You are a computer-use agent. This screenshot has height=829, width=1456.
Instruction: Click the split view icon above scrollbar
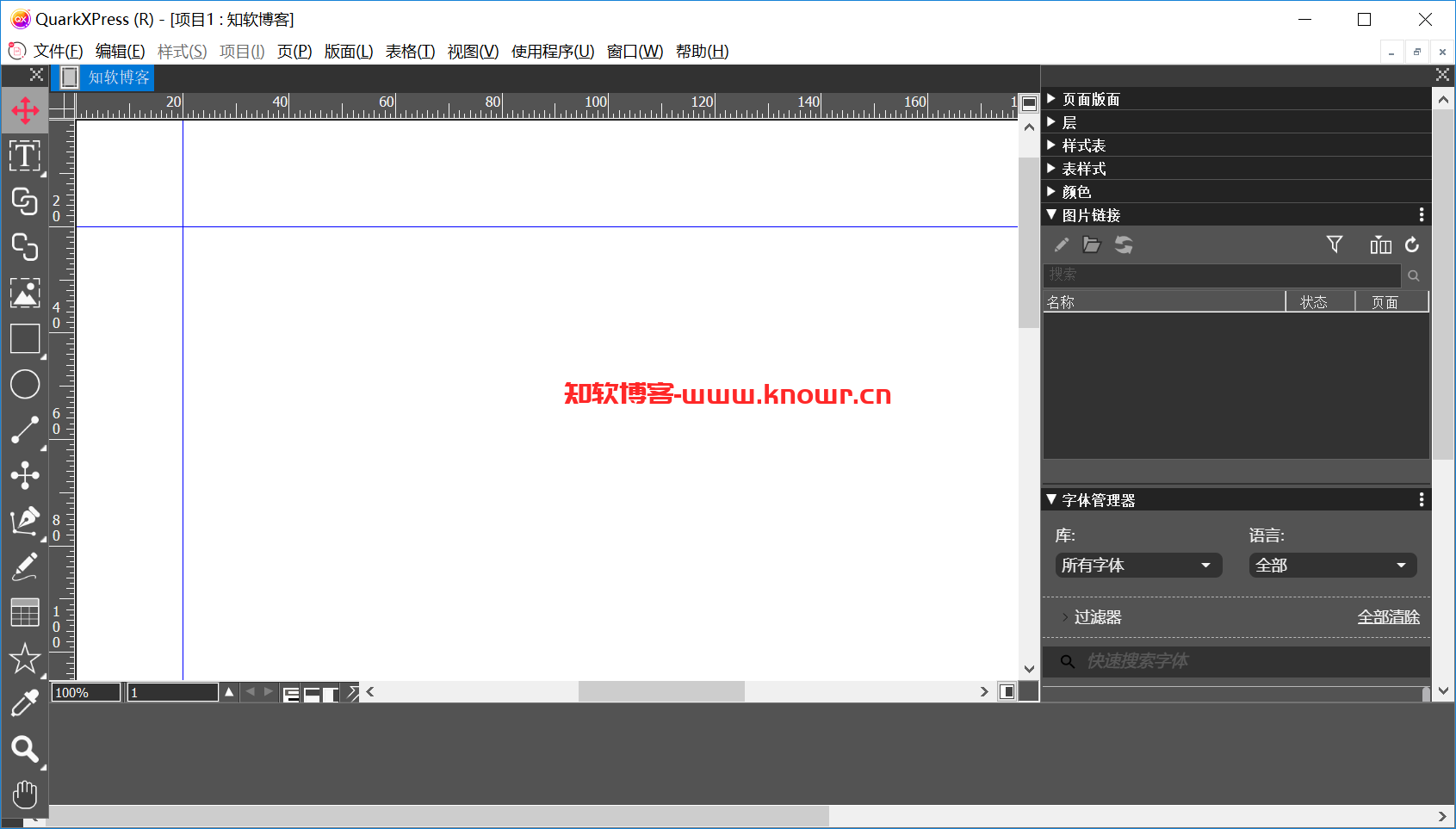[x=1029, y=103]
